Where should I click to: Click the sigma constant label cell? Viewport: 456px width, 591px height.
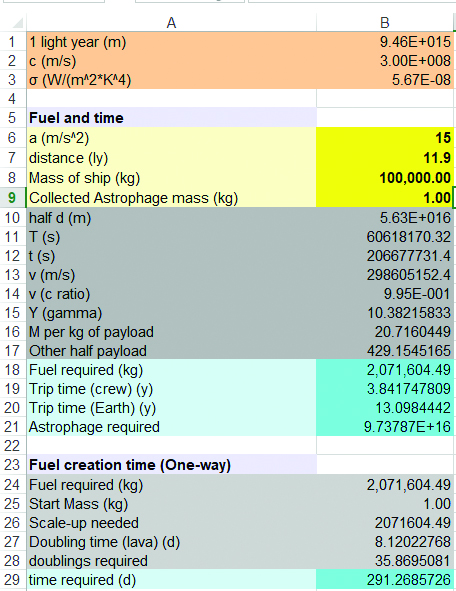(171, 80)
